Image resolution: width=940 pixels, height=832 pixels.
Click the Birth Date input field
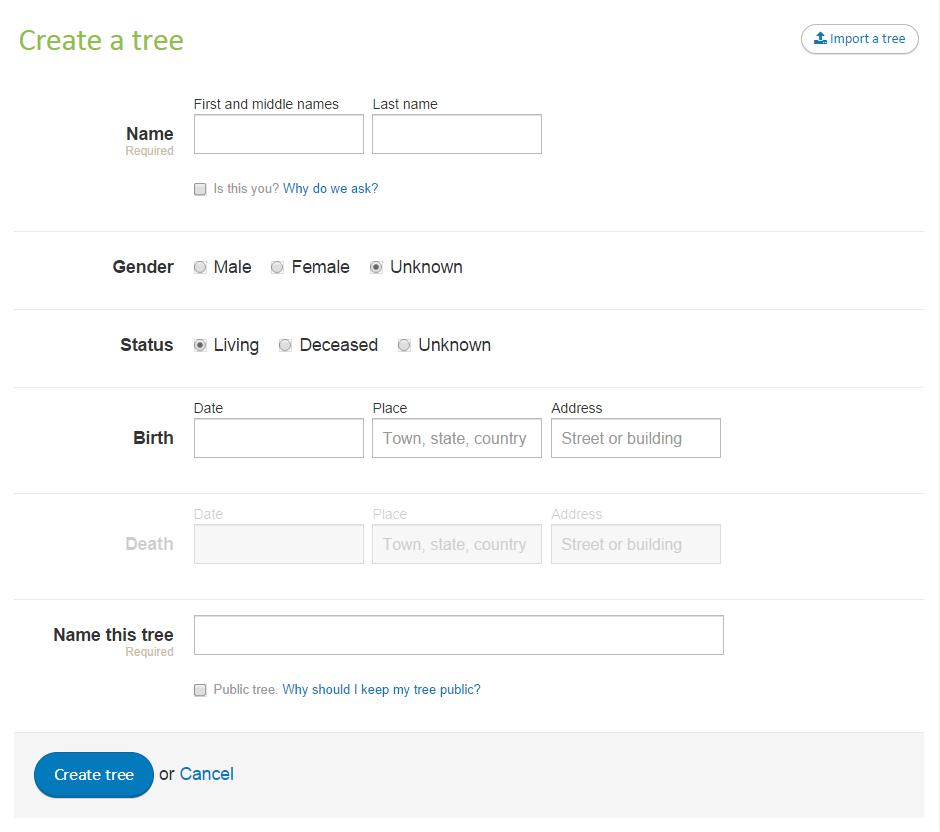click(279, 438)
